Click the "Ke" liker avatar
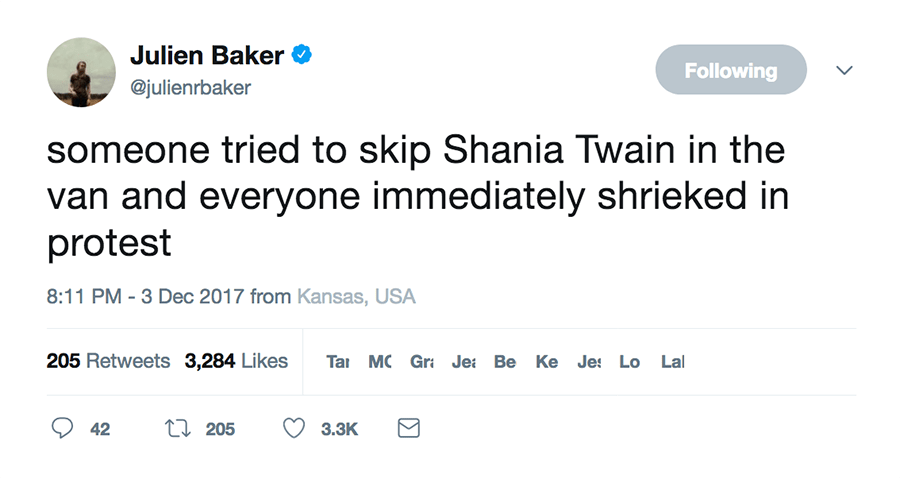Image resolution: width=900 pixels, height=479 pixels. tap(547, 362)
